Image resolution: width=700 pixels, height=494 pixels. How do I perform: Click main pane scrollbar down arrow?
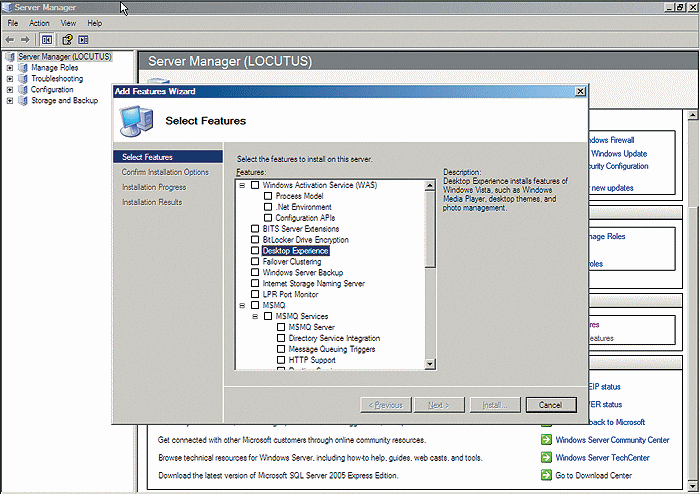(x=692, y=486)
